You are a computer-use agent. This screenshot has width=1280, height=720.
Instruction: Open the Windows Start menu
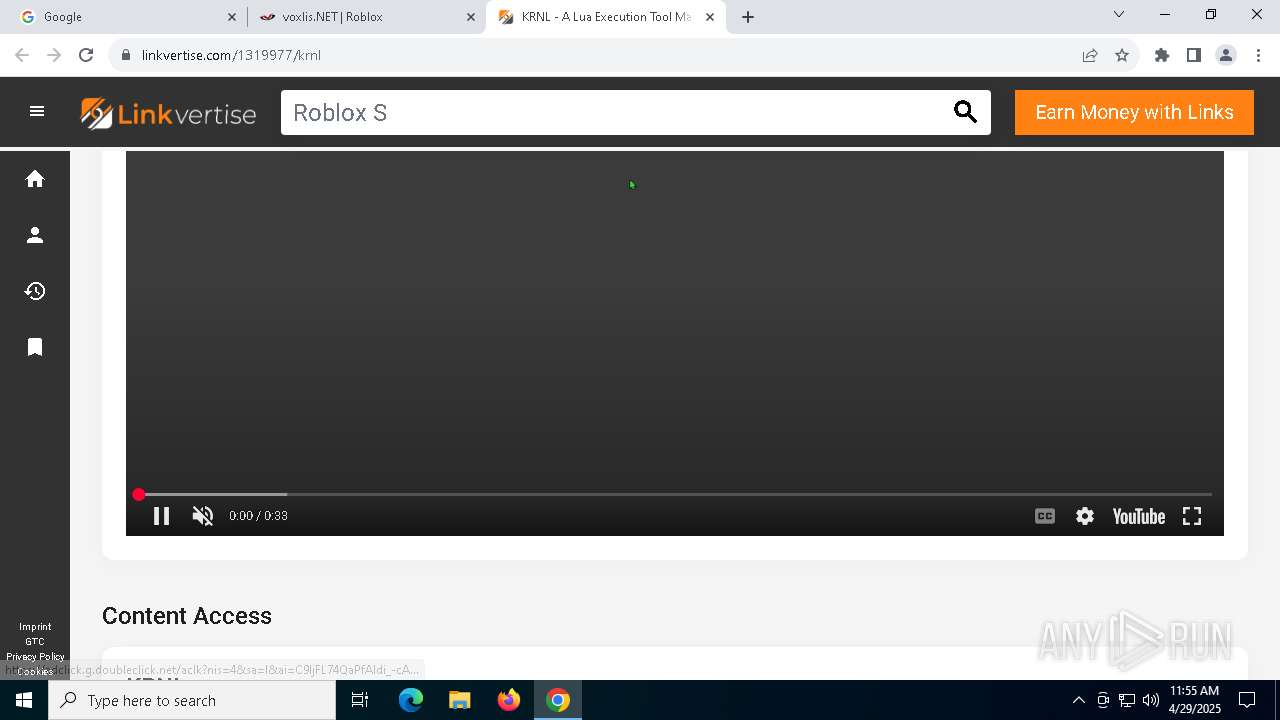pos(24,700)
